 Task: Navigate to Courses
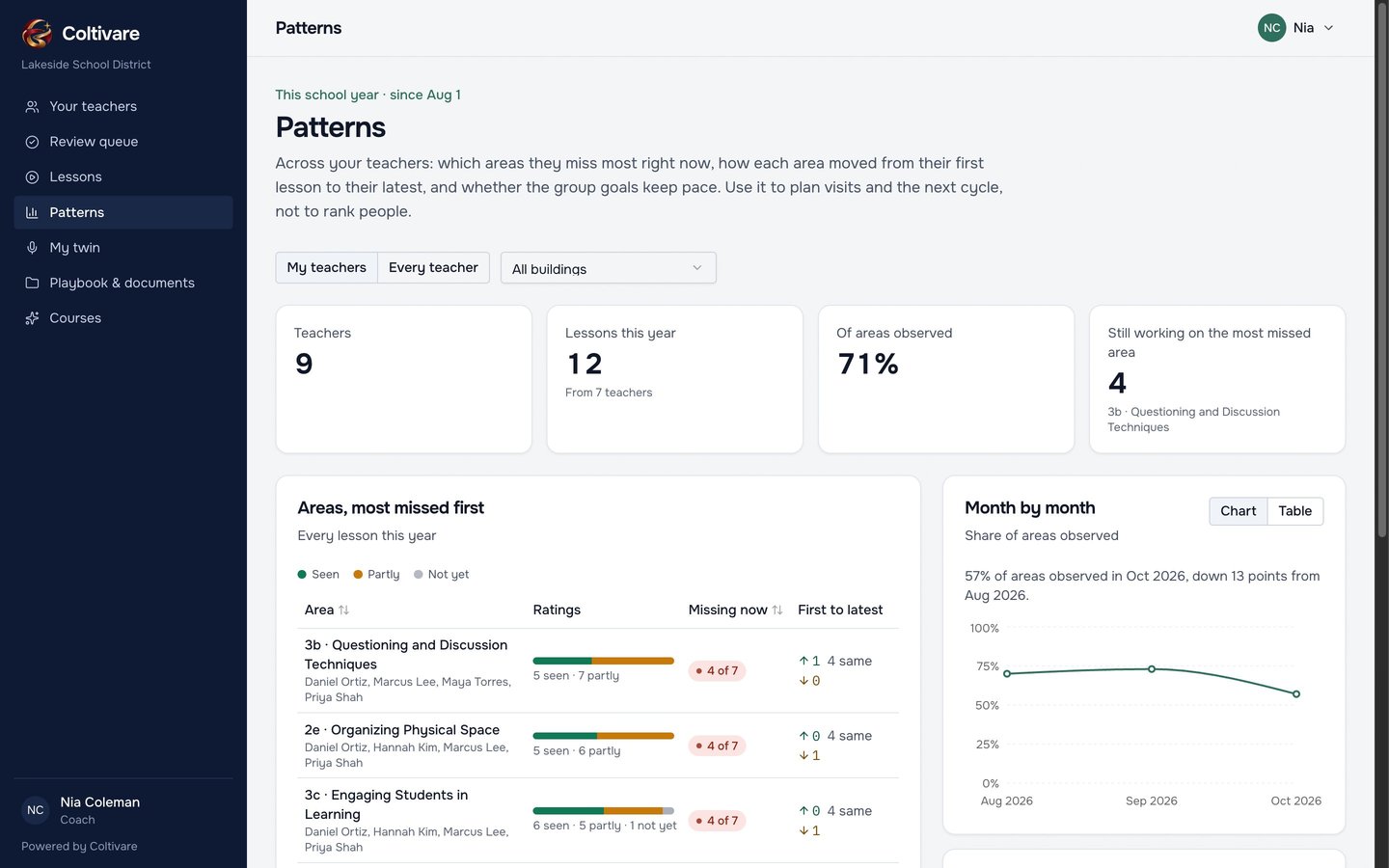123,318
